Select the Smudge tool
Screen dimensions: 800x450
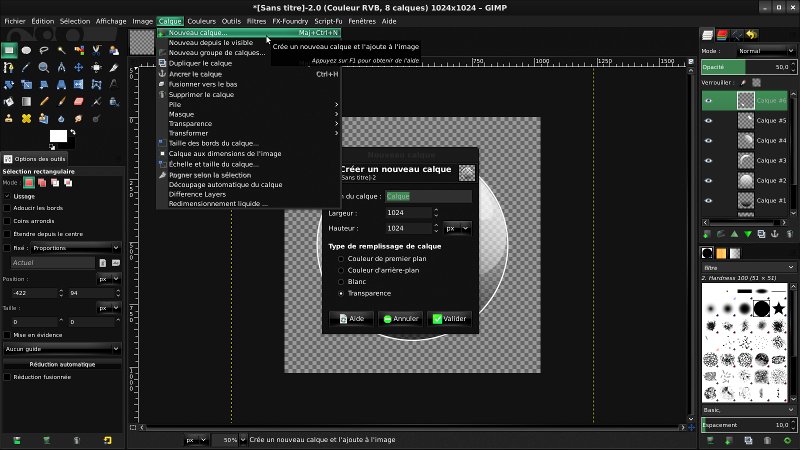[79, 118]
